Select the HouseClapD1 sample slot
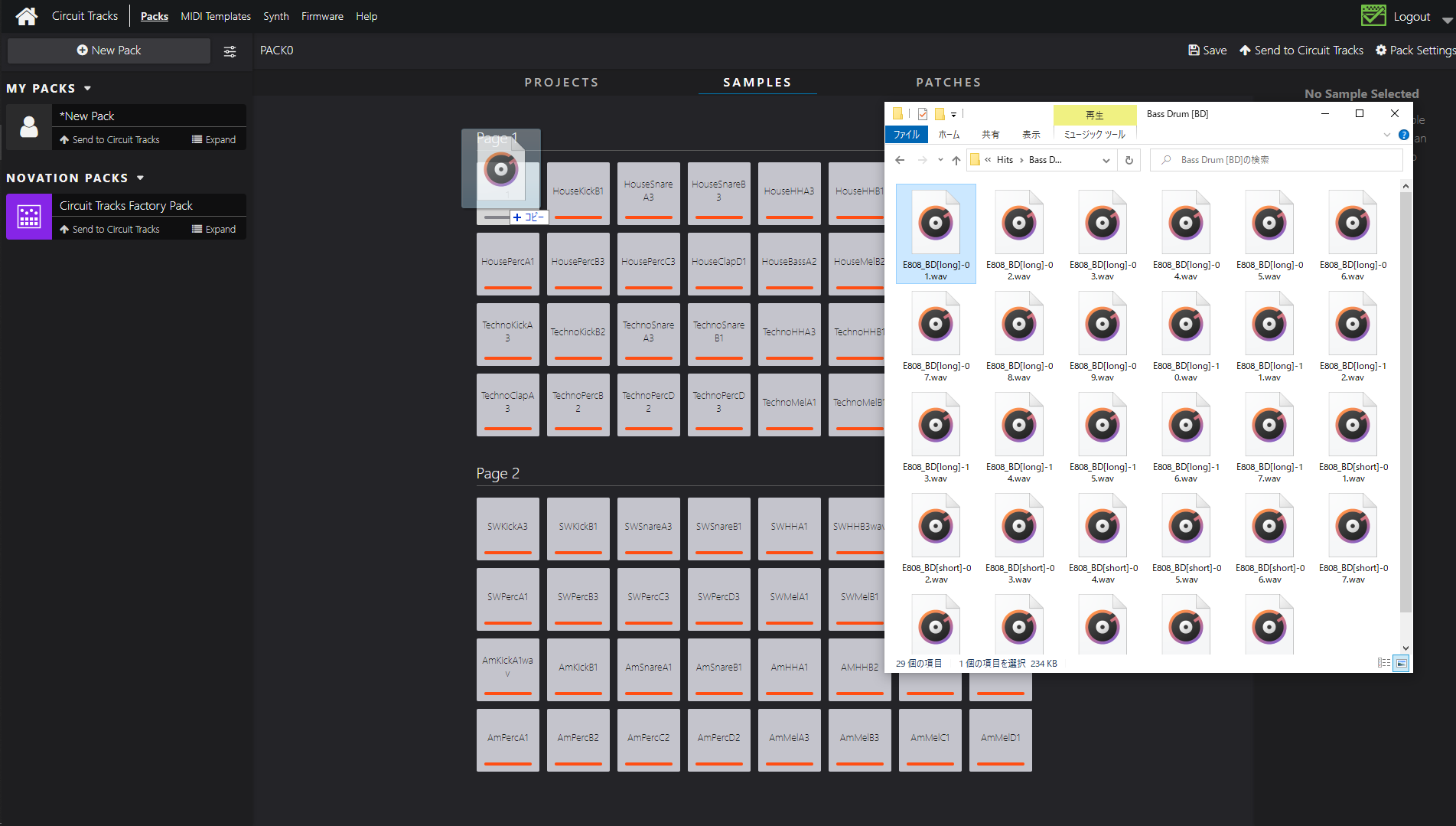This screenshot has height=826, width=1456. coord(719,263)
